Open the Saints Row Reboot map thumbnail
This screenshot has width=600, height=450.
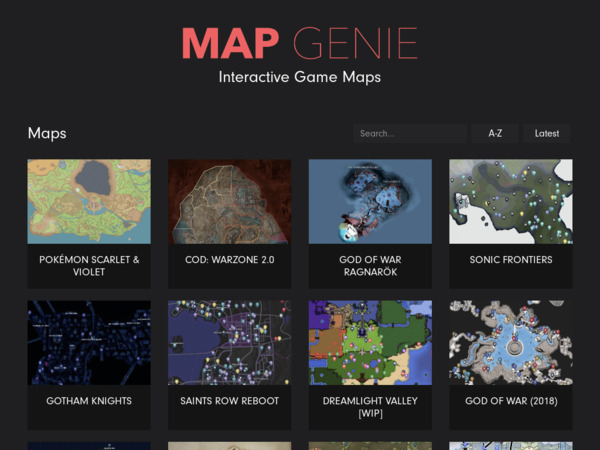pos(230,343)
